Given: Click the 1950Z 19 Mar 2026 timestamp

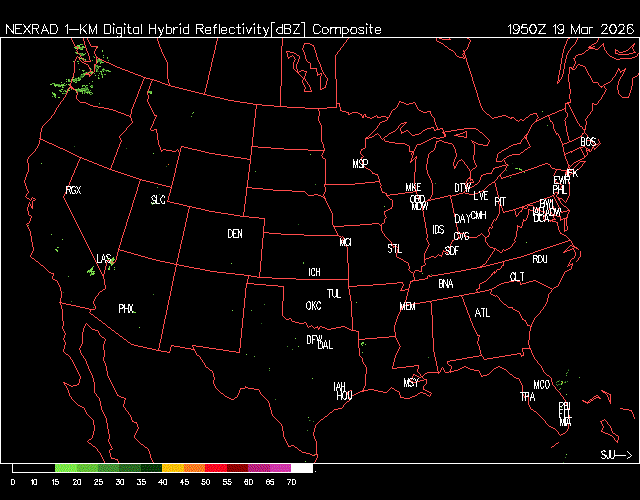Looking at the screenshot, I should click(x=571, y=29).
